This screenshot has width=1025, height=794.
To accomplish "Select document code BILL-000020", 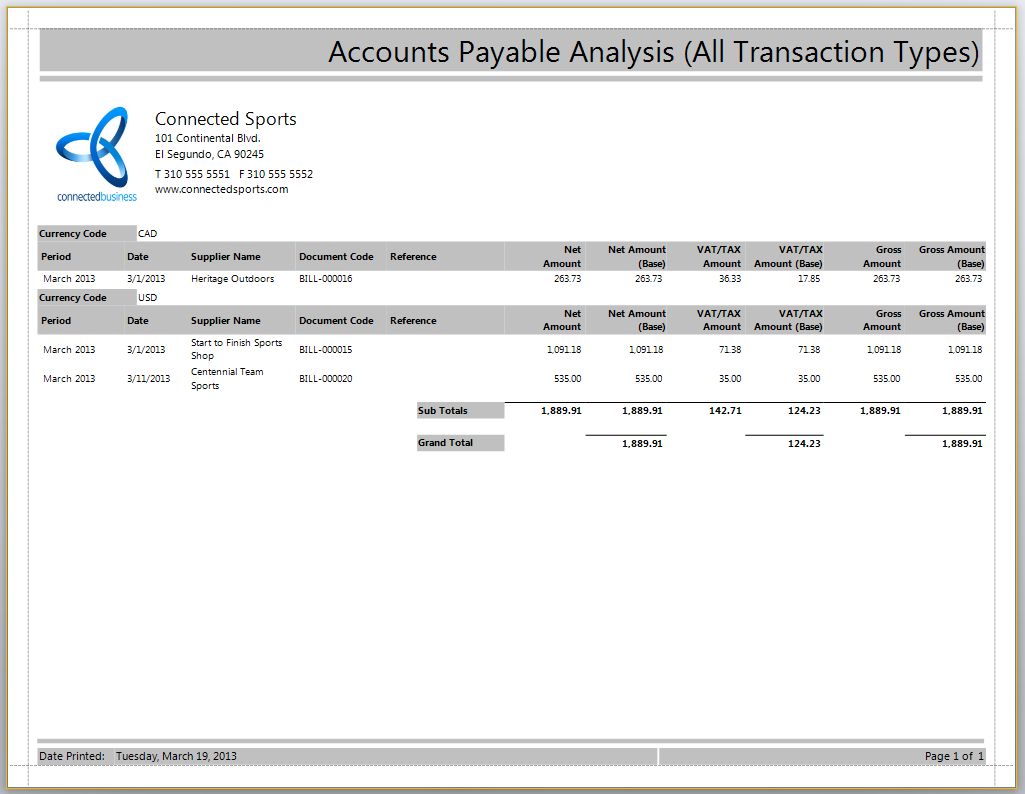I will 326,378.
